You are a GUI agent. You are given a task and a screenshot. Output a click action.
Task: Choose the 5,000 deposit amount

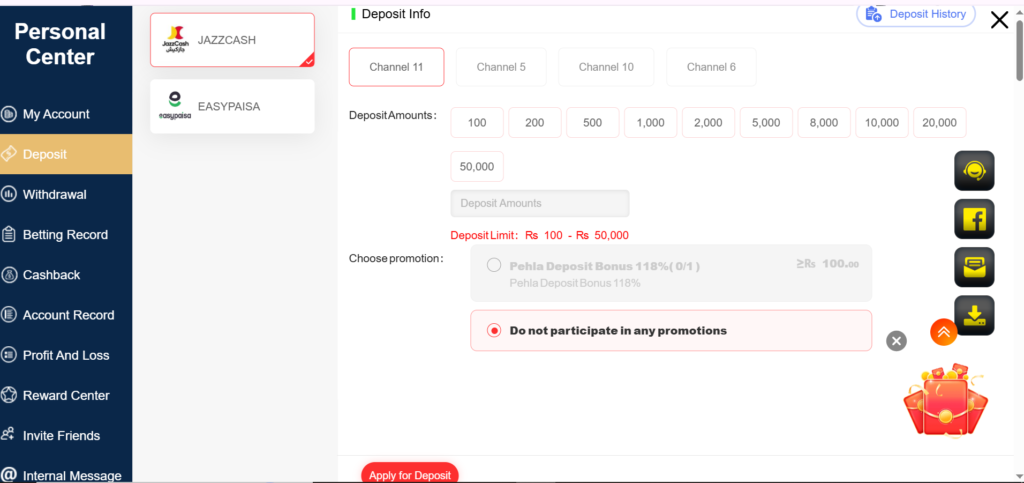pos(766,123)
